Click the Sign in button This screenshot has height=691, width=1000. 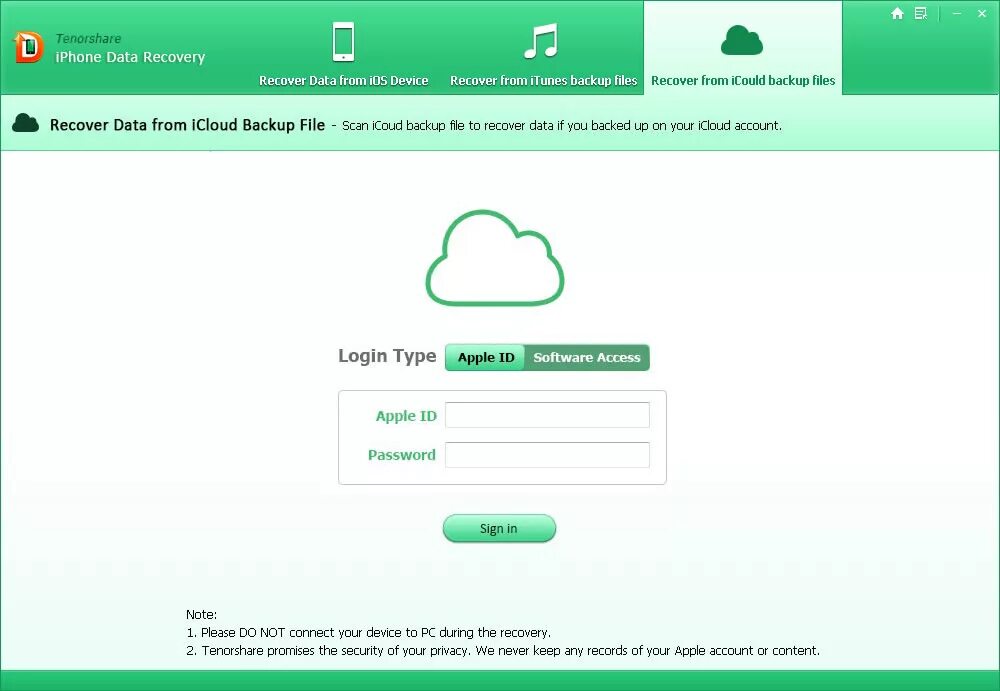coord(499,528)
